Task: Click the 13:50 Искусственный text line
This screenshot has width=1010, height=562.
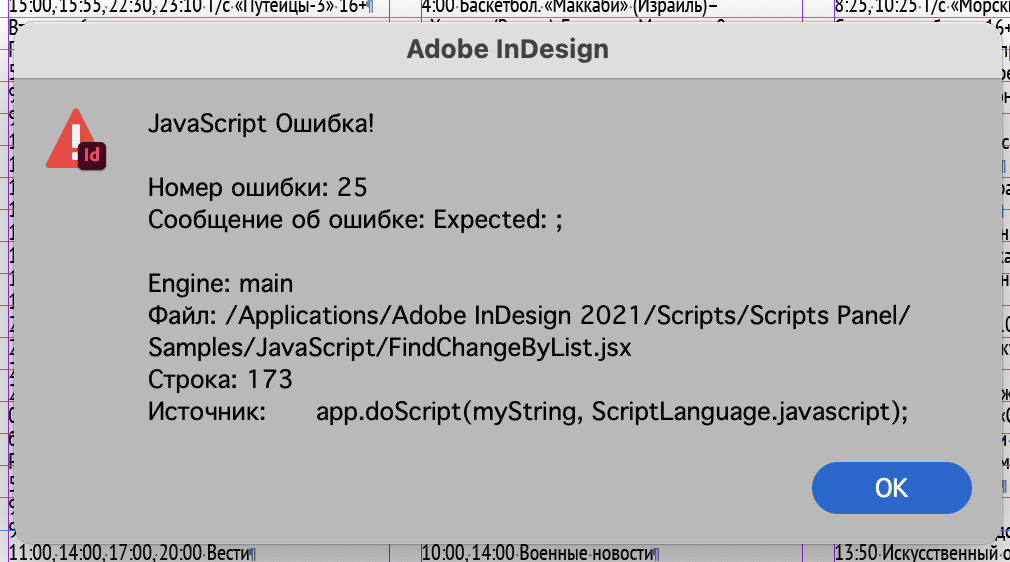Action: coord(915,552)
